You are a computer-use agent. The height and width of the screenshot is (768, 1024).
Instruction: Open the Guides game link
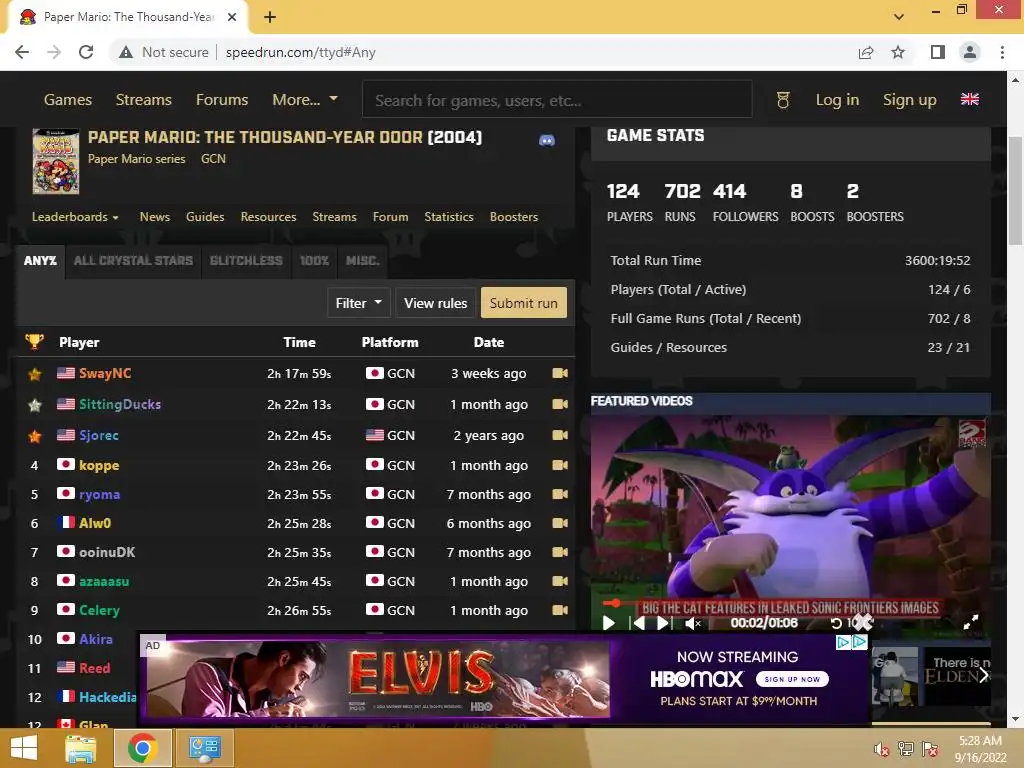point(205,217)
